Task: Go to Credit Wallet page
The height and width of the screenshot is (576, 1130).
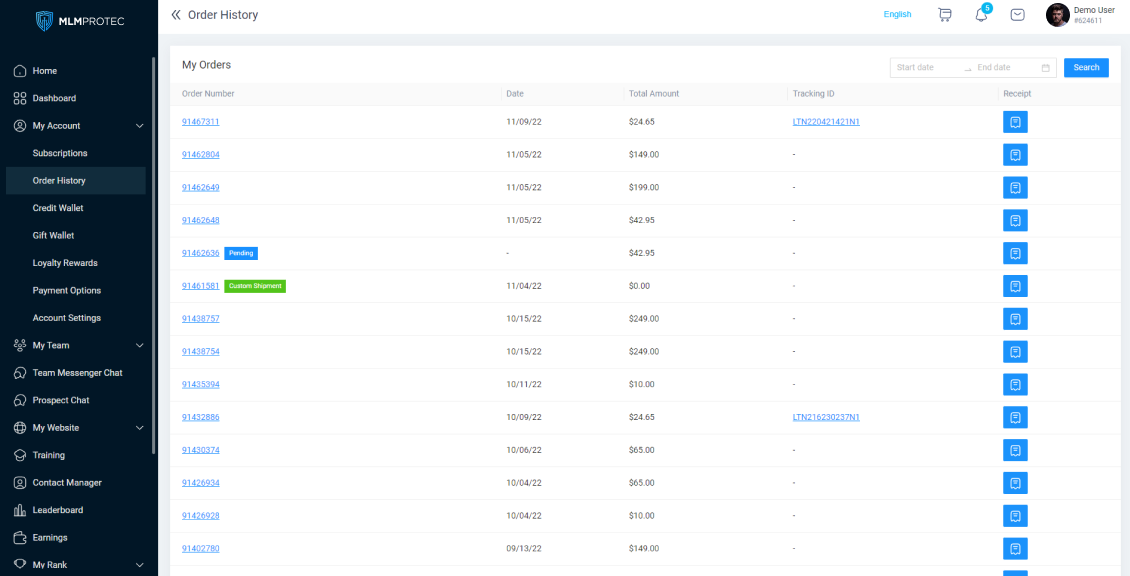Action: point(58,208)
